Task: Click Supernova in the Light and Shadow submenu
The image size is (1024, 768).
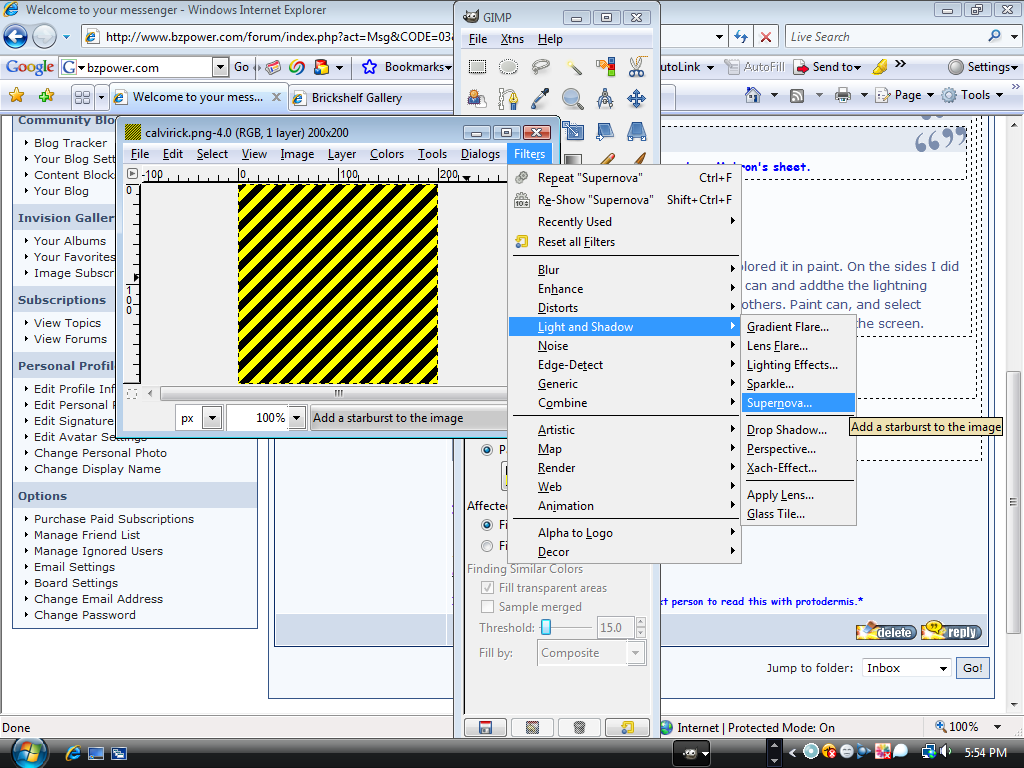Action: (x=780, y=403)
